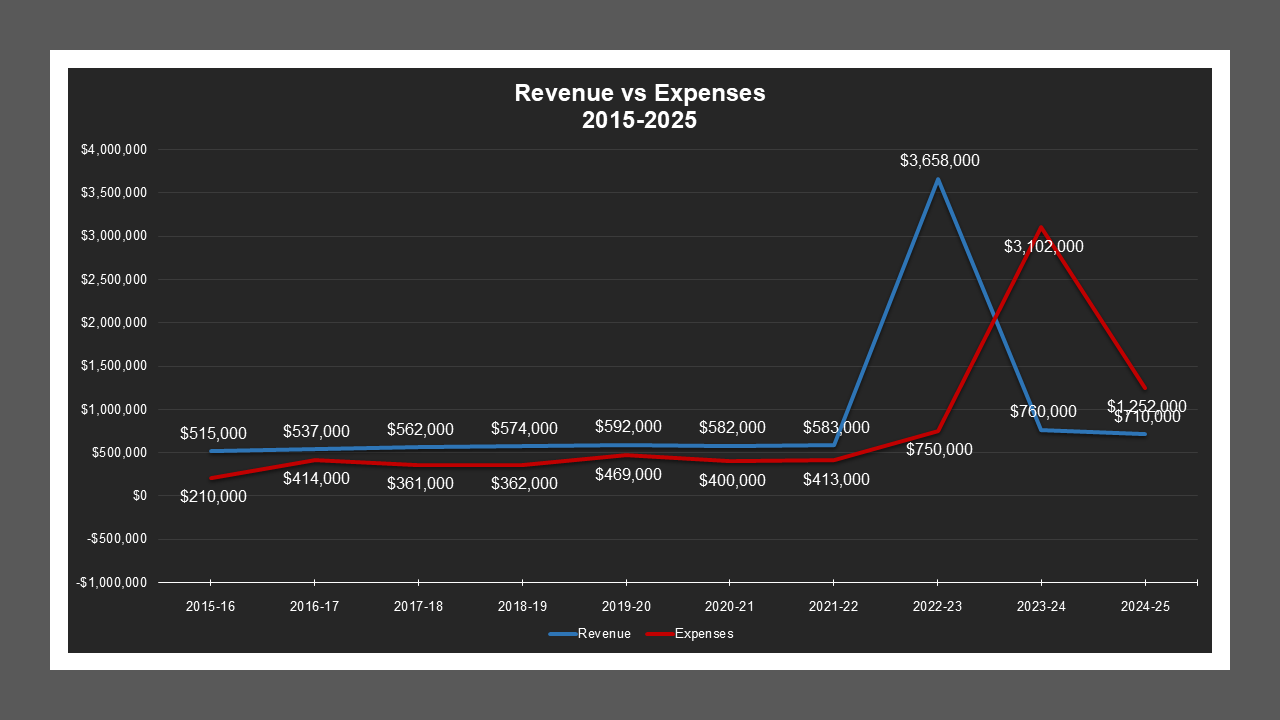The width and height of the screenshot is (1280, 720).
Task: Click the $210,000 expenses data label
Action: click(x=213, y=497)
